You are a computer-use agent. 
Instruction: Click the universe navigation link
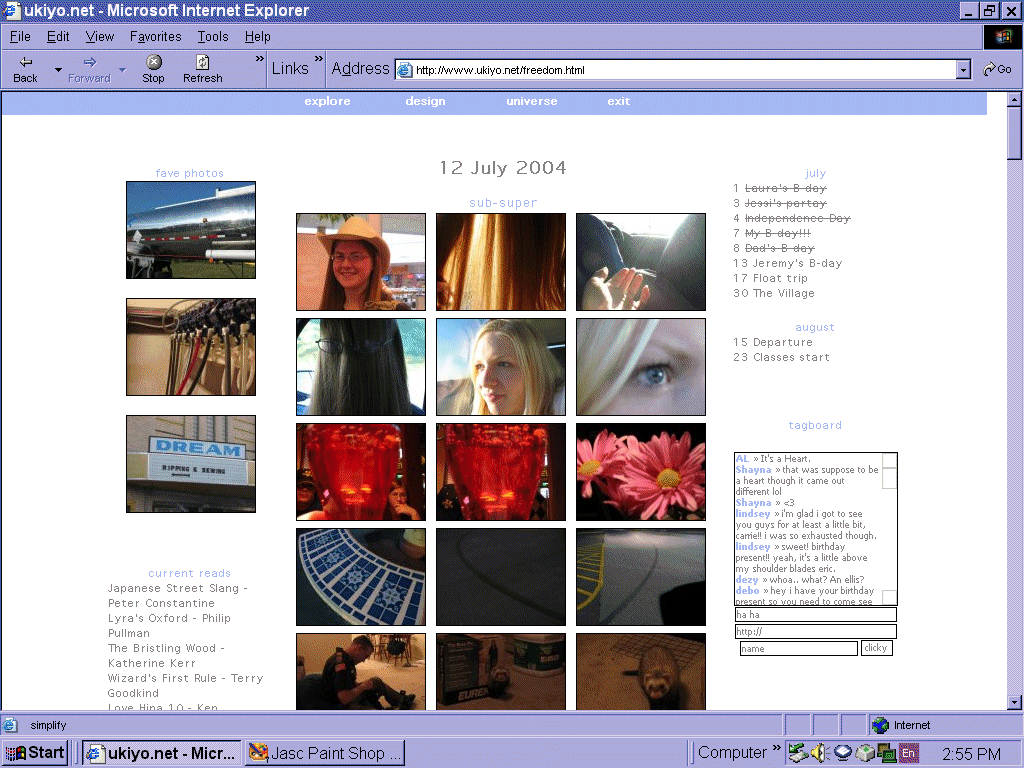pos(532,101)
